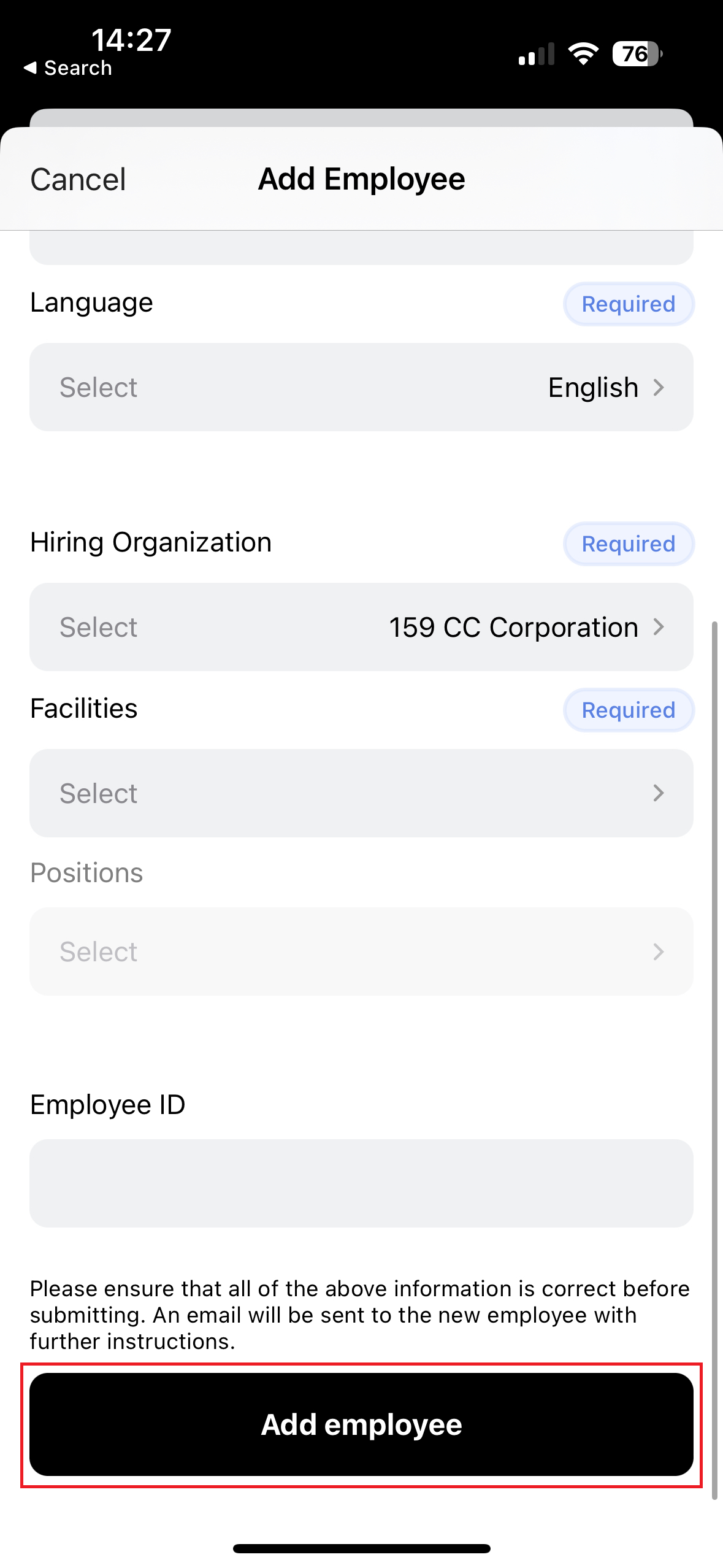The width and height of the screenshot is (723, 1568).
Task: Tap the Required badge next to Facilities
Action: pos(628,710)
